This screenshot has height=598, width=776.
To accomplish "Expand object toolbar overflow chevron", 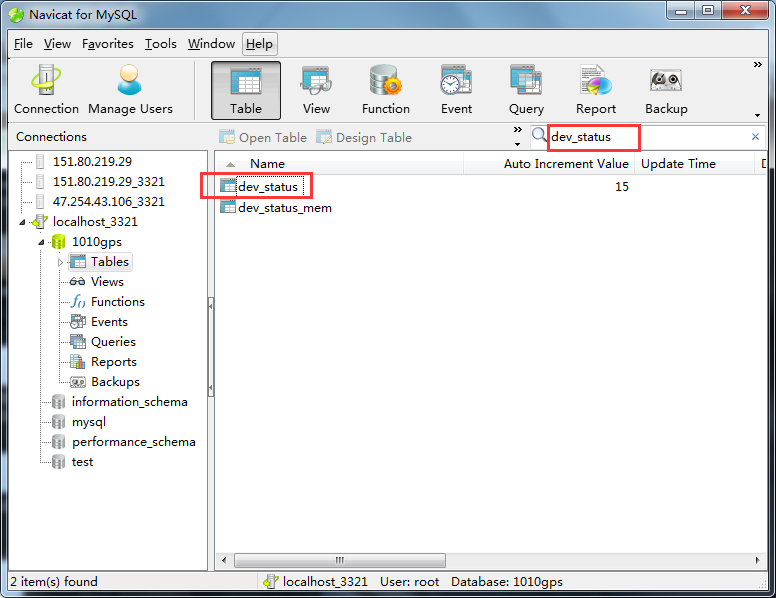I will pos(518,129).
